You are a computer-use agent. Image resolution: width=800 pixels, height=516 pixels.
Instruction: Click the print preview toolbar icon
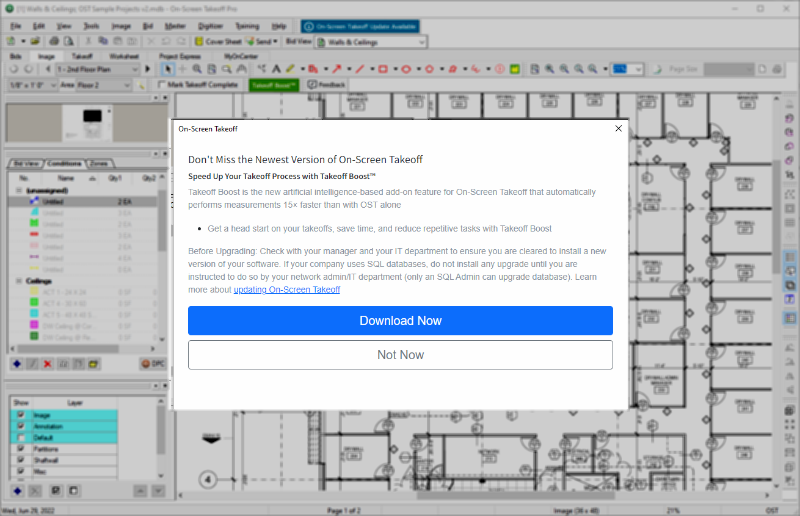(68, 41)
